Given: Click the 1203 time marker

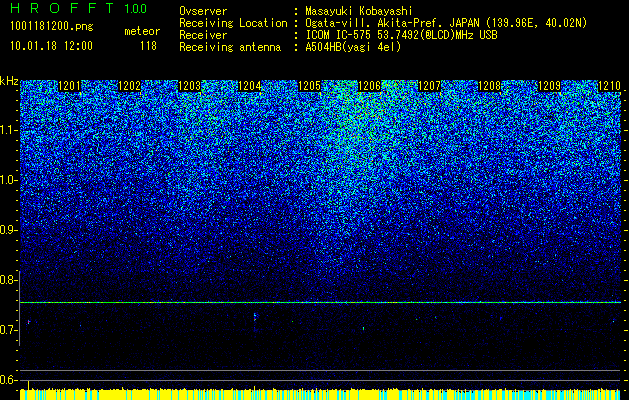Looking at the screenshot, I should coord(189,86).
